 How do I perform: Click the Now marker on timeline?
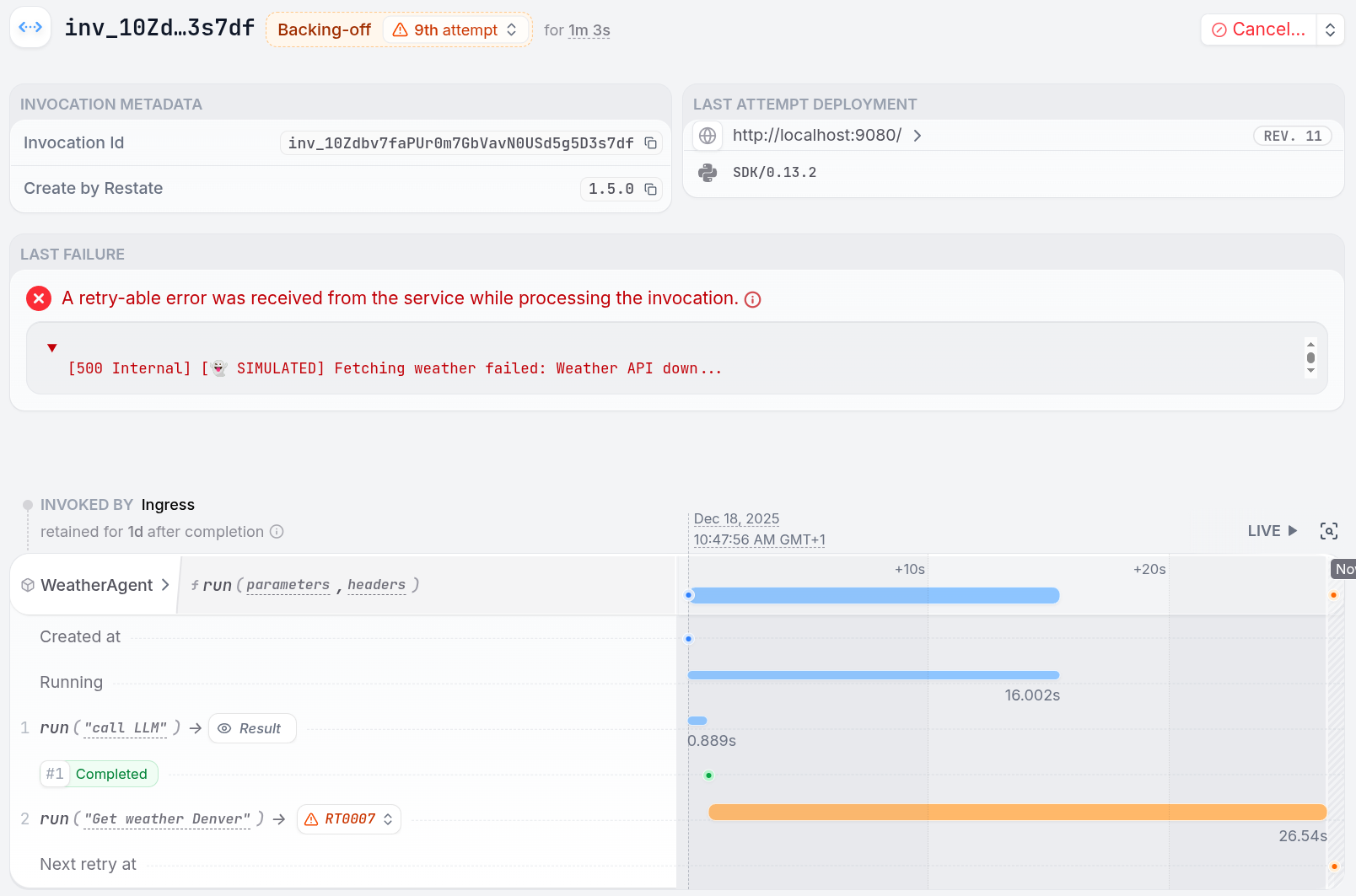pos(1344,569)
